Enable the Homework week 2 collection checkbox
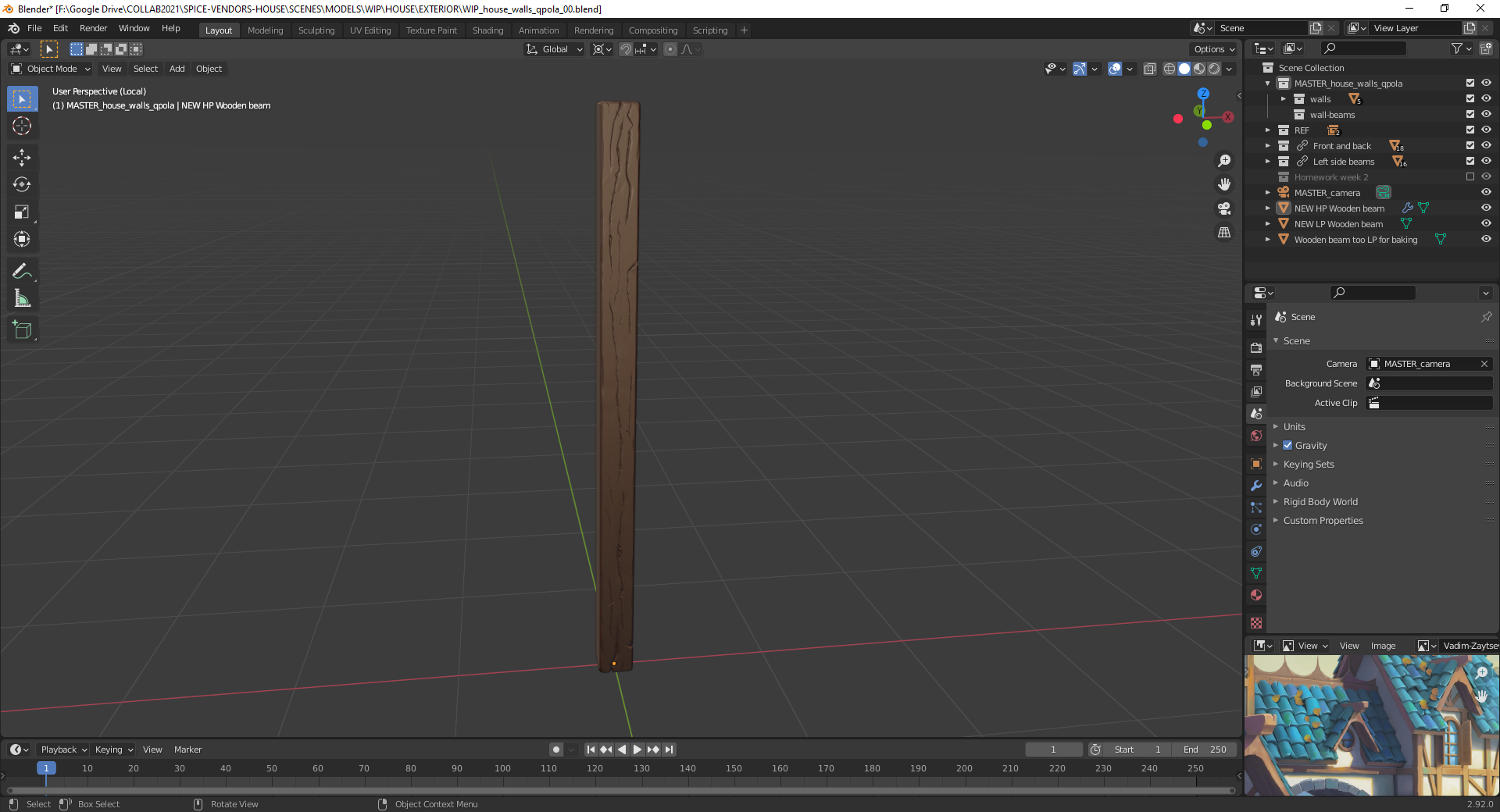The image size is (1500, 812). (x=1470, y=177)
